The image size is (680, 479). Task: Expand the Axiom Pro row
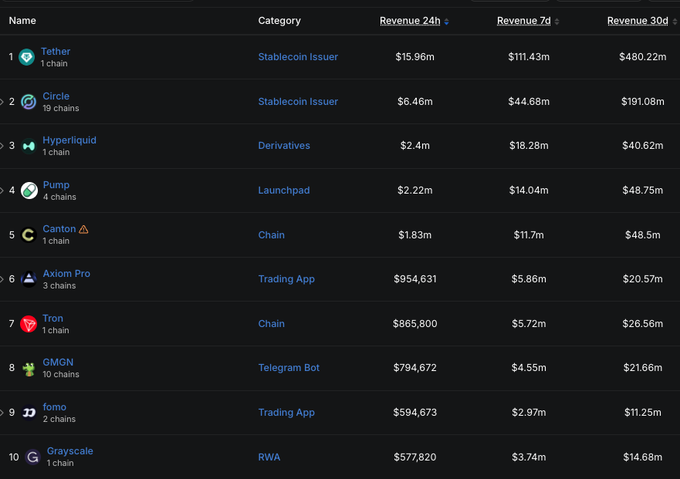point(2,279)
